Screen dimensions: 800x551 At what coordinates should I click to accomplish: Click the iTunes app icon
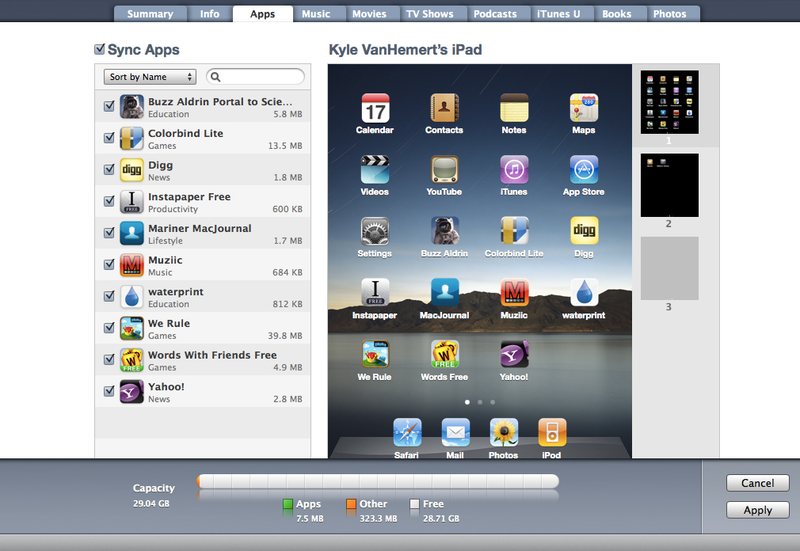pos(514,169)
